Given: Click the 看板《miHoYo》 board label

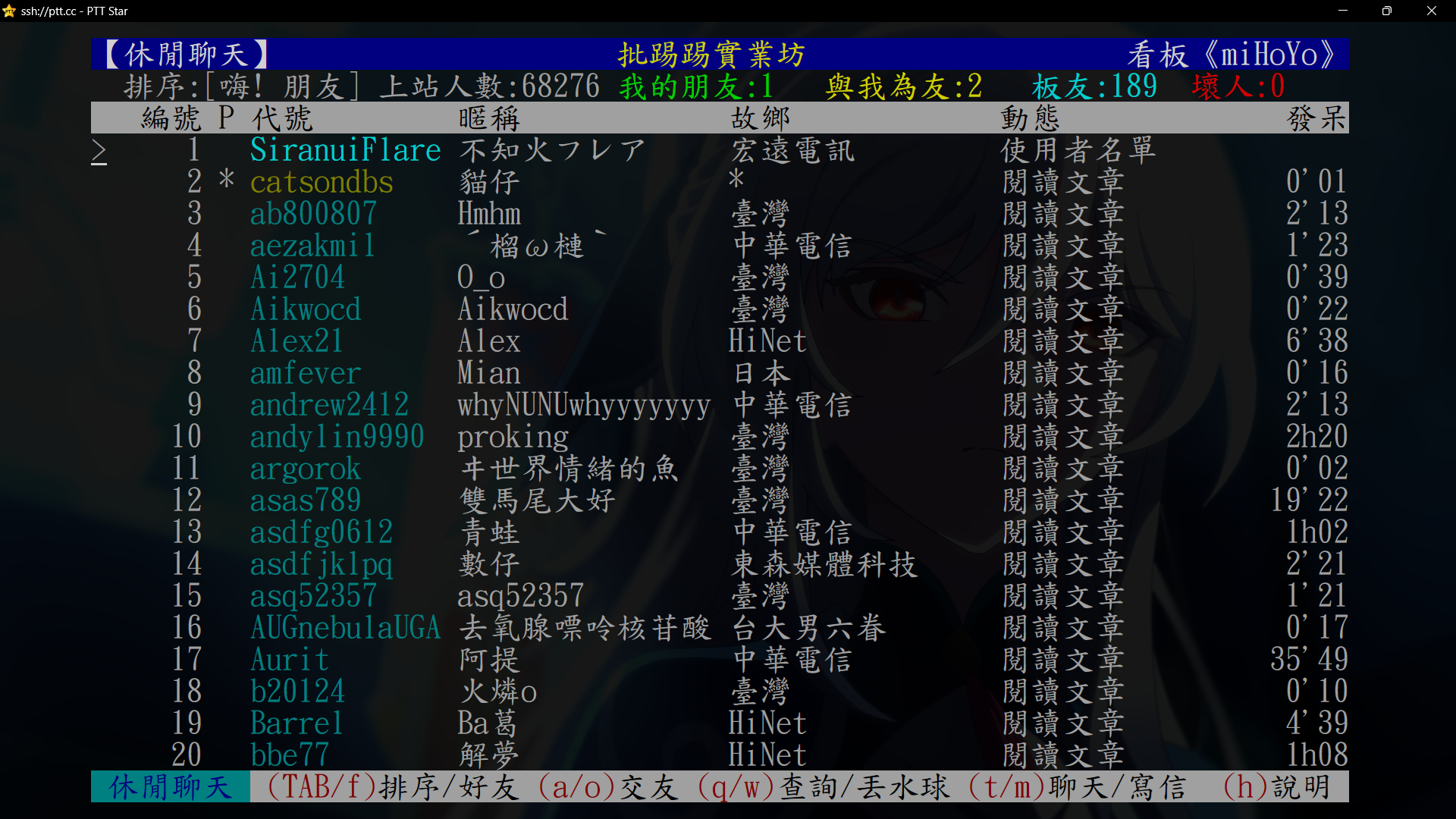Looking at the screenshot, I should 1232,55.
